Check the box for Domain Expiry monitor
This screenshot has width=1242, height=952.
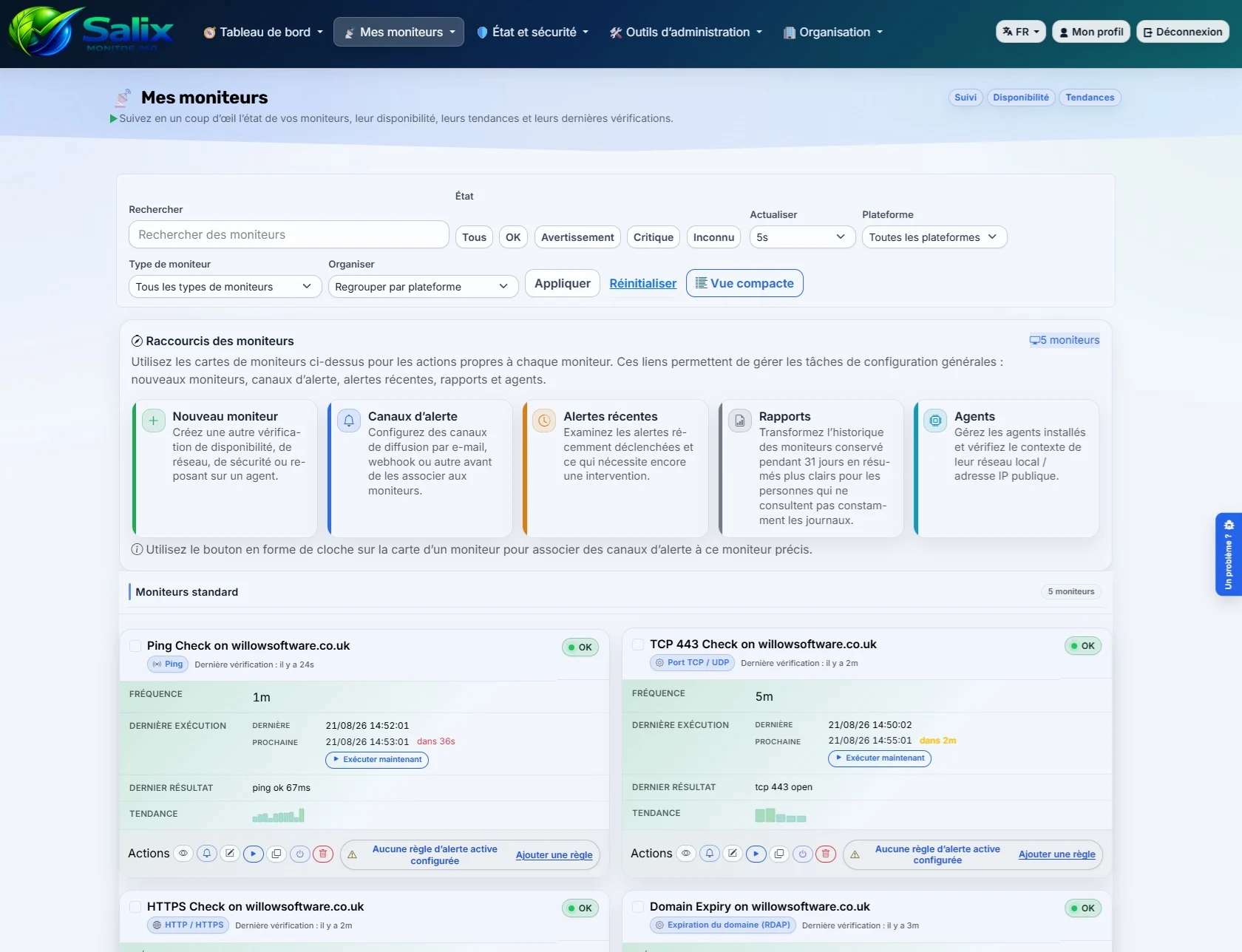[638, 907]
